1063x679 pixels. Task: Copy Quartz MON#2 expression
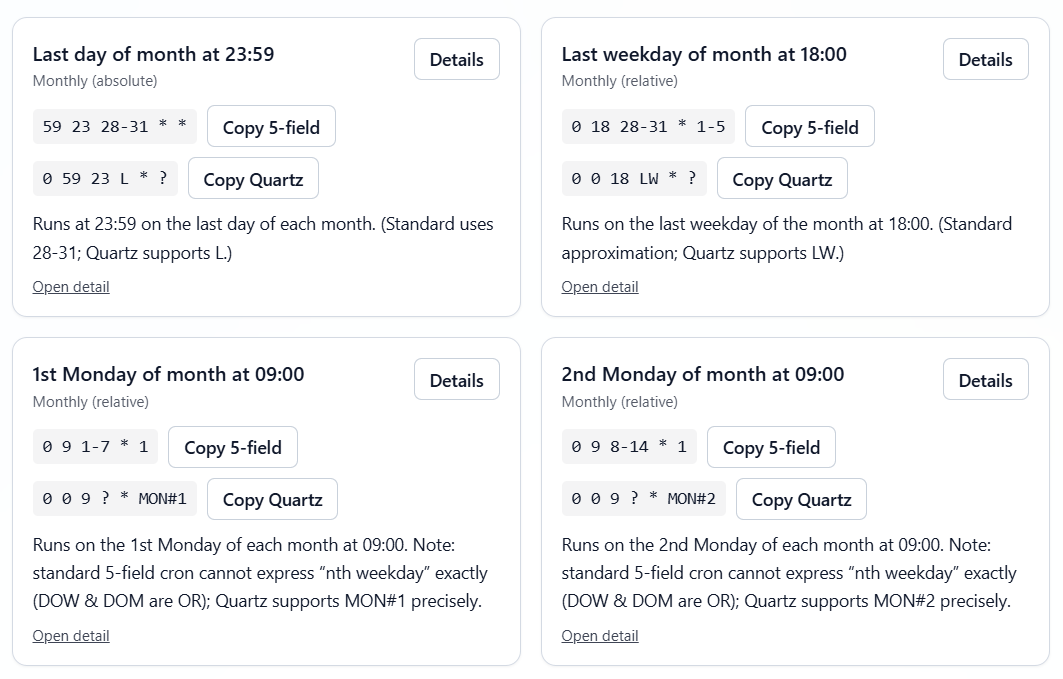(x=801, y=499)
